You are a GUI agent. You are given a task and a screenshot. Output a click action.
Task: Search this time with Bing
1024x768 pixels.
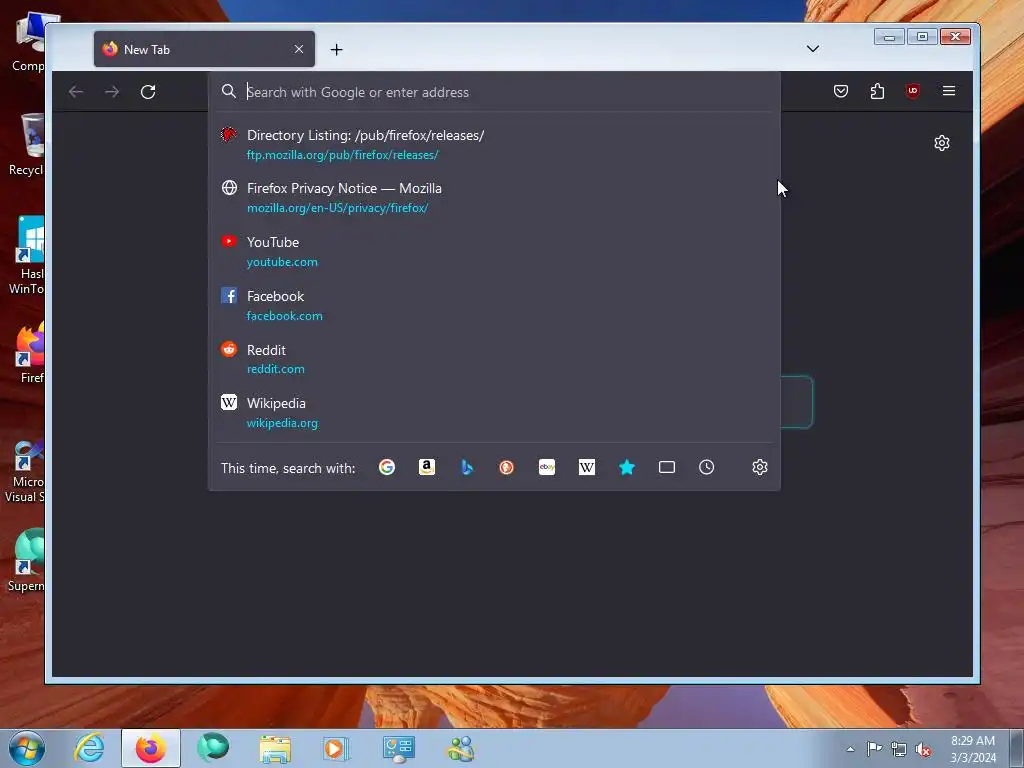[466, 467]
